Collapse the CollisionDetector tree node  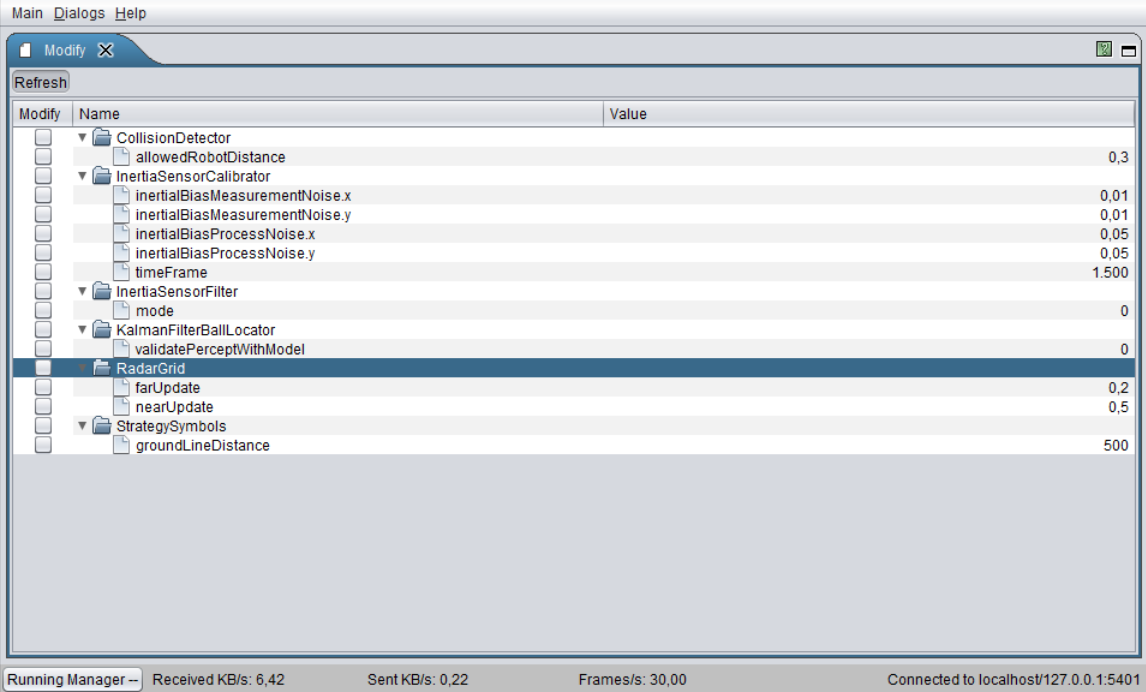coord(83,138)
